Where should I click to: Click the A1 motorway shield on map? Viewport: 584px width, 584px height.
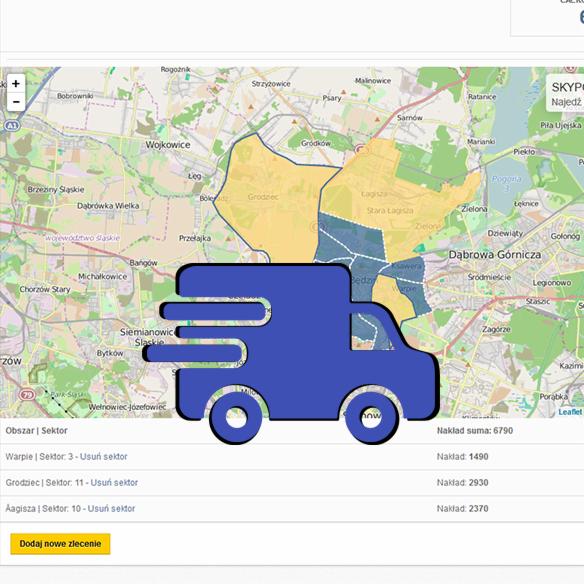click(x=11, y=126)
